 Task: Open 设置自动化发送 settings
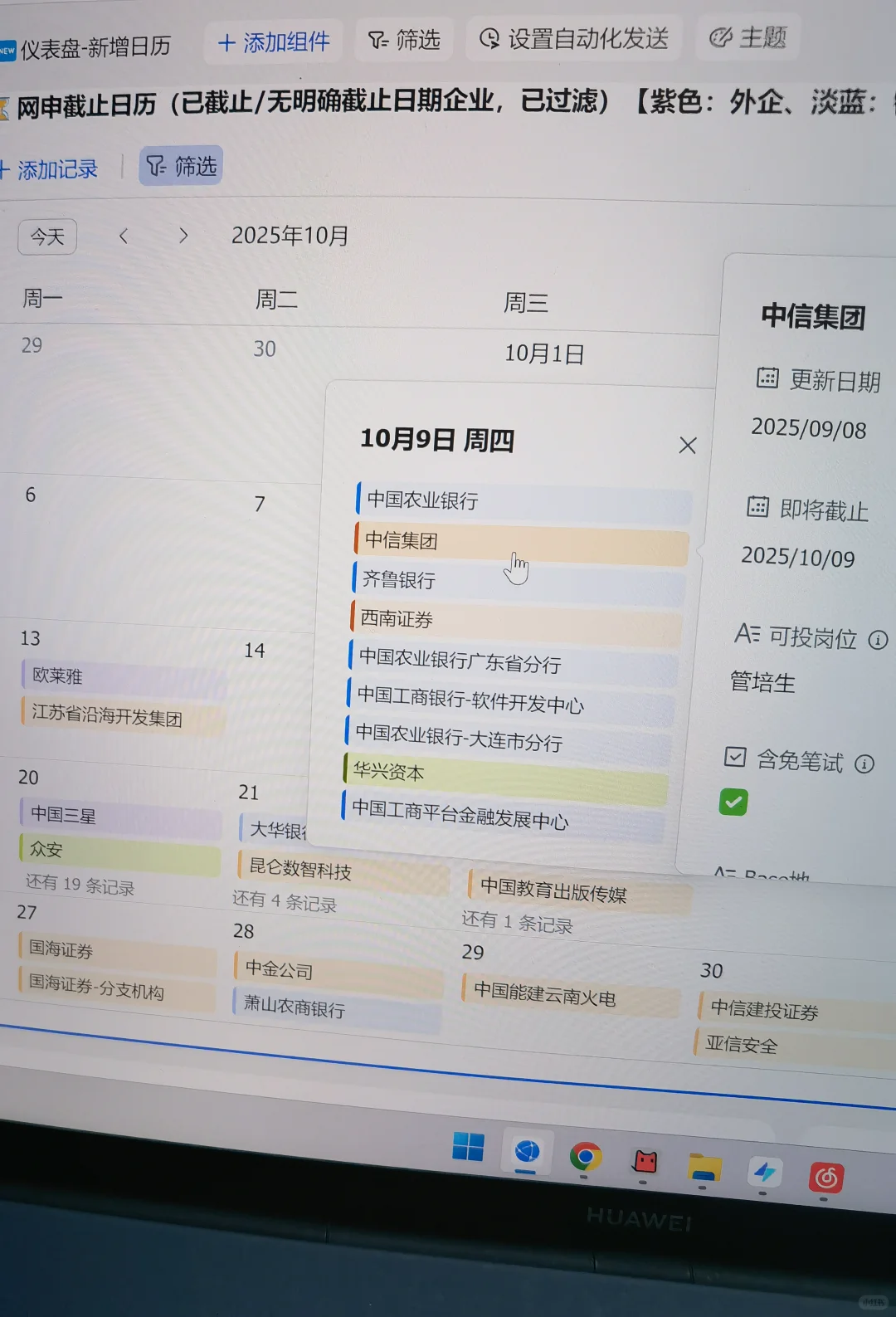[x=573, y=38]
